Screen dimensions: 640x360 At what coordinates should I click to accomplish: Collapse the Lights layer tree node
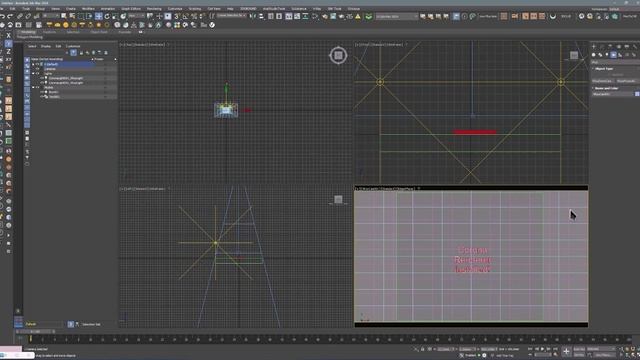(x=33, y=73)
